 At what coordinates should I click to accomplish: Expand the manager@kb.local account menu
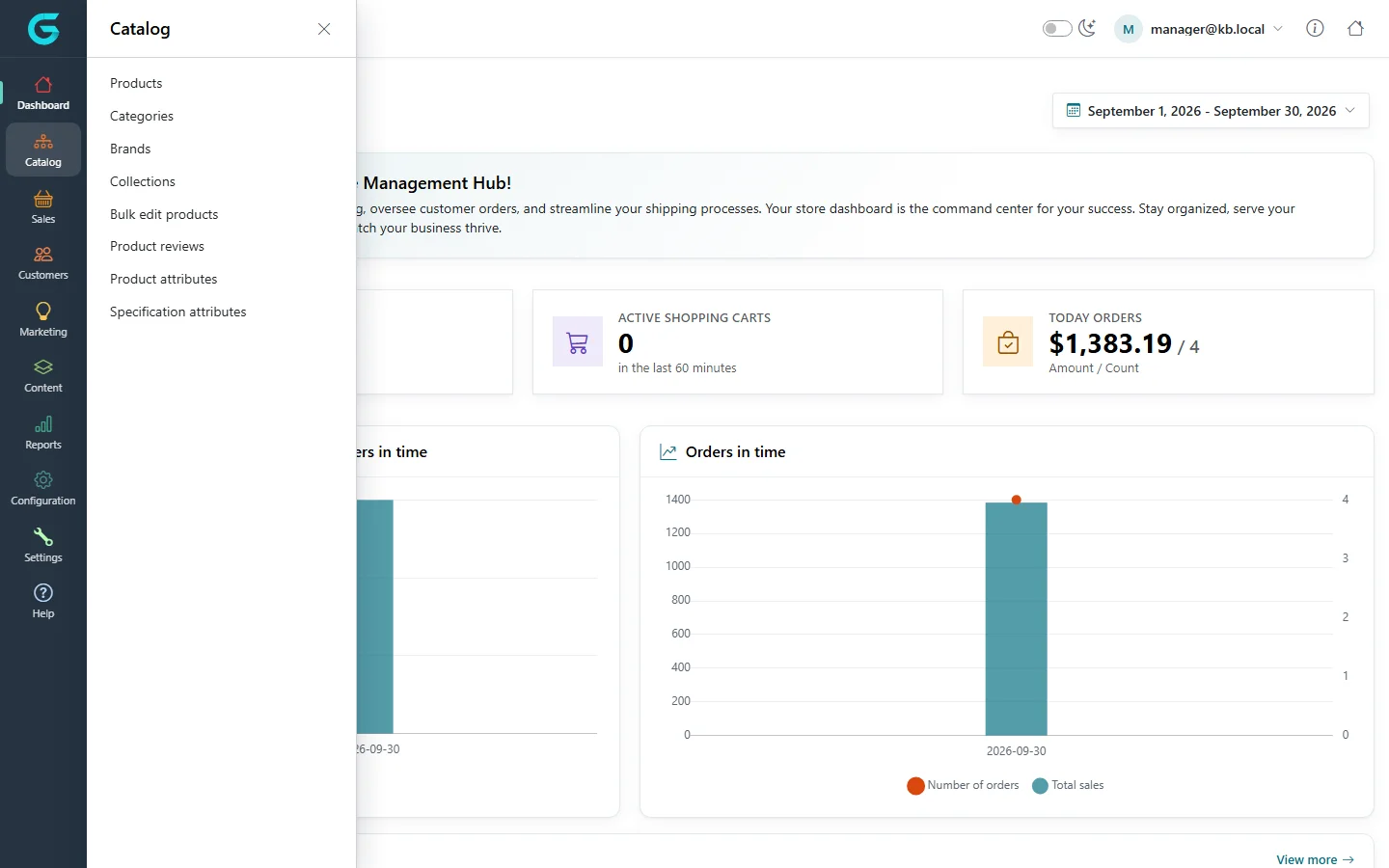(x=1199, y=29)
